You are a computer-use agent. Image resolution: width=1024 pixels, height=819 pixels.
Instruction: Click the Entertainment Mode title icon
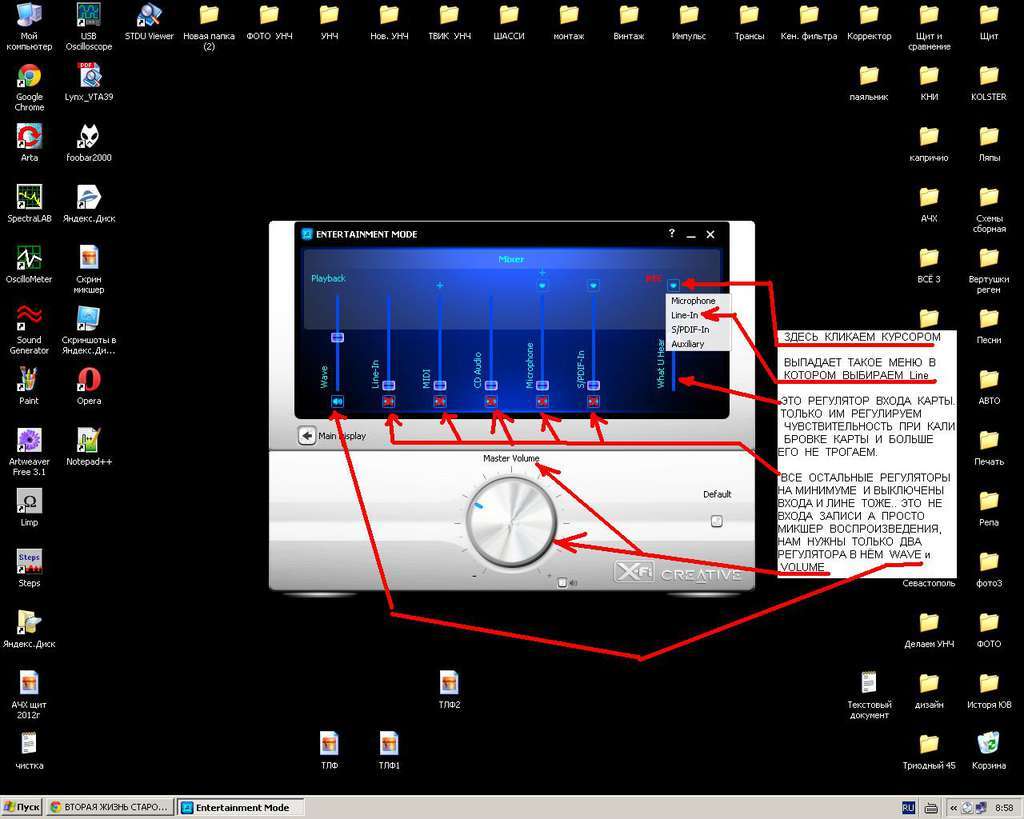(306, 234)
